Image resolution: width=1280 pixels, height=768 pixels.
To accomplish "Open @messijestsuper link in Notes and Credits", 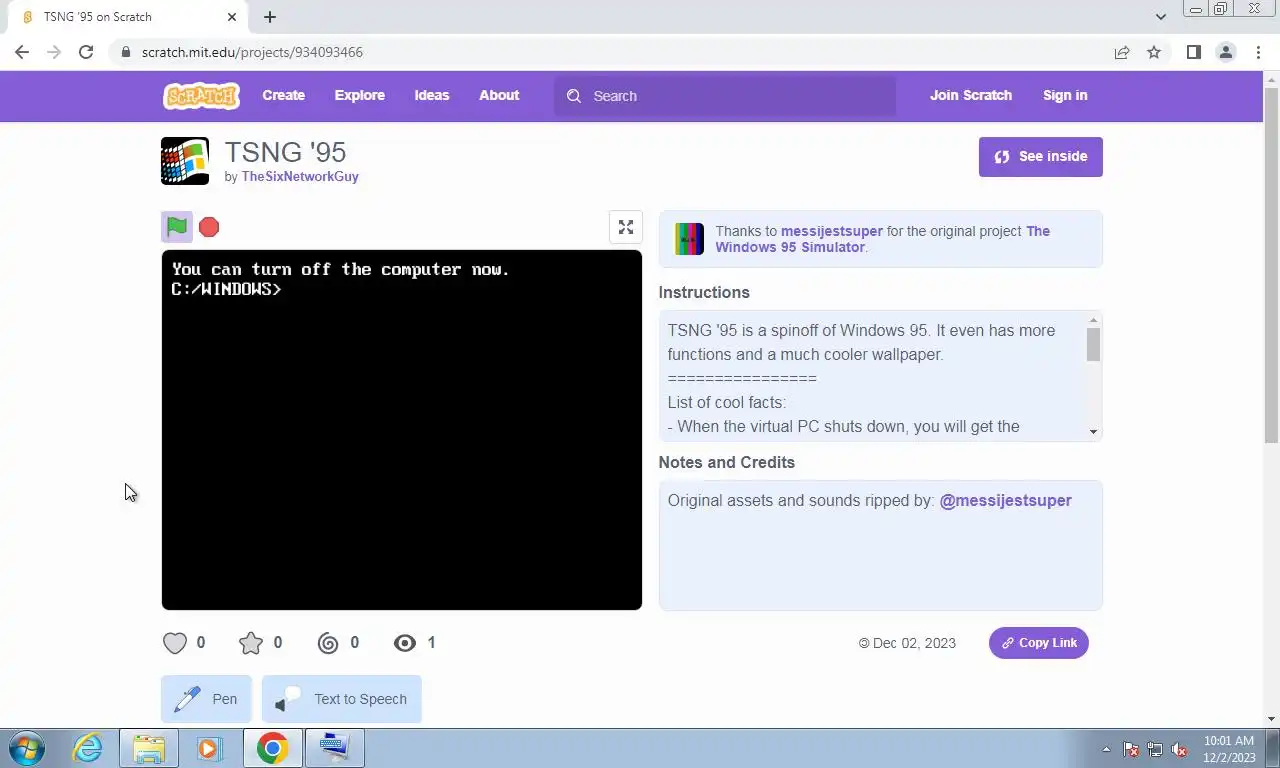I will pyautogui.click(x=1005, y=500).
